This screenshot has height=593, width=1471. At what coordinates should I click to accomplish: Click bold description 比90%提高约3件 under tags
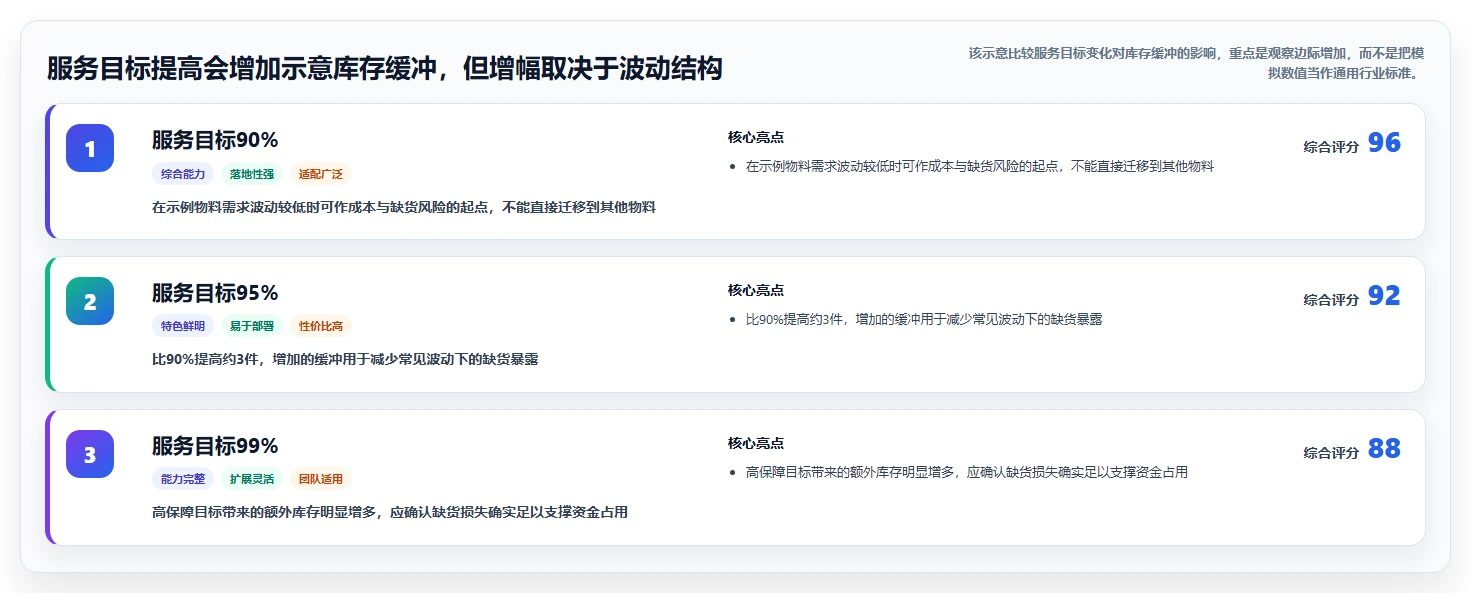345,359
